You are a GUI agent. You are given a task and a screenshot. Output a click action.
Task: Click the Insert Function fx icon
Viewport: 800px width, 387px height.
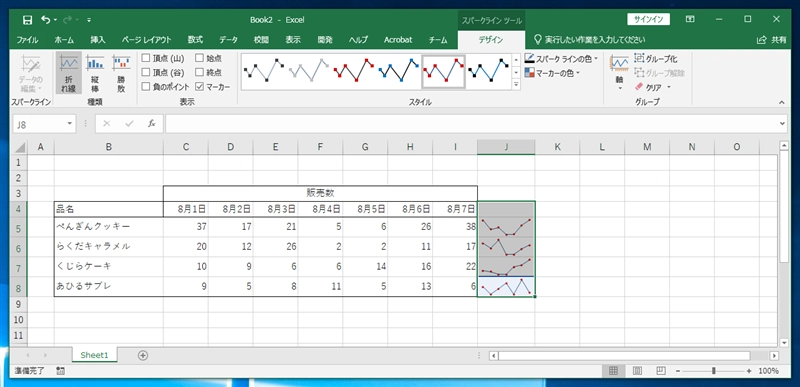coord(152,124)
